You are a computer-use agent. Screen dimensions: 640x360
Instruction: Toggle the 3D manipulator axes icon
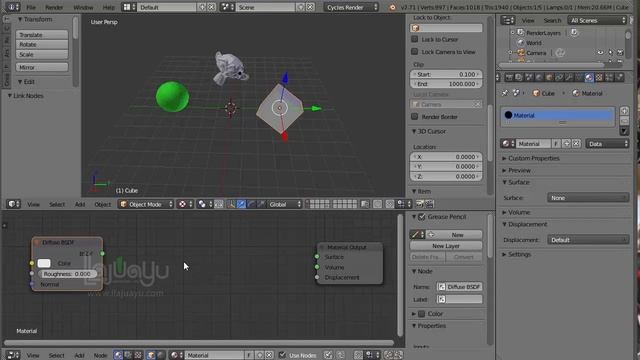coord(231,204)
